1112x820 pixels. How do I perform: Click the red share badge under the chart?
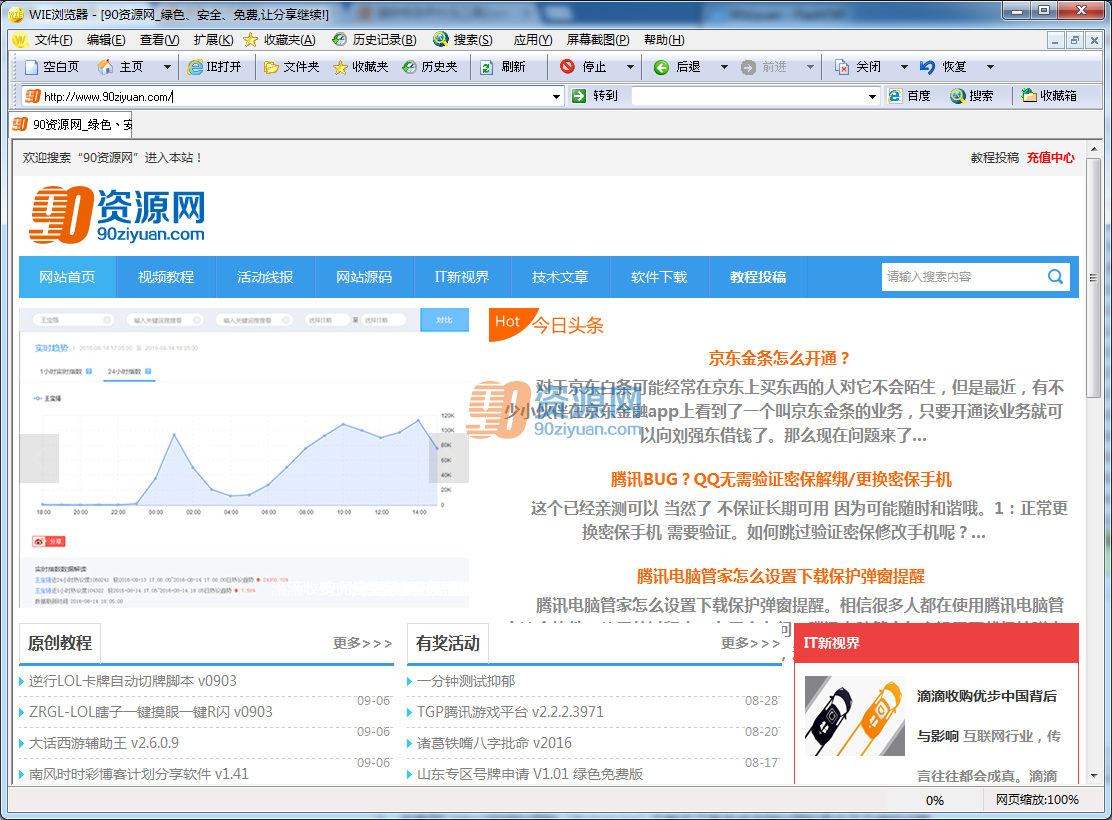pos(48,541)
